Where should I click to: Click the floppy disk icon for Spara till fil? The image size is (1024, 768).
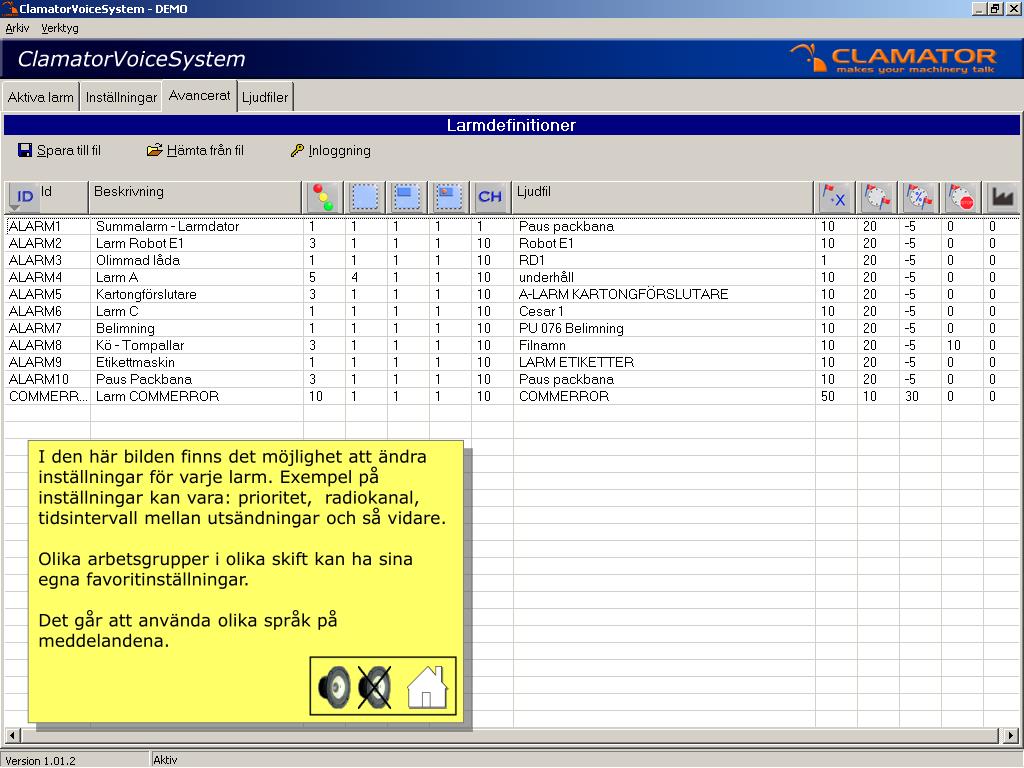25,150
